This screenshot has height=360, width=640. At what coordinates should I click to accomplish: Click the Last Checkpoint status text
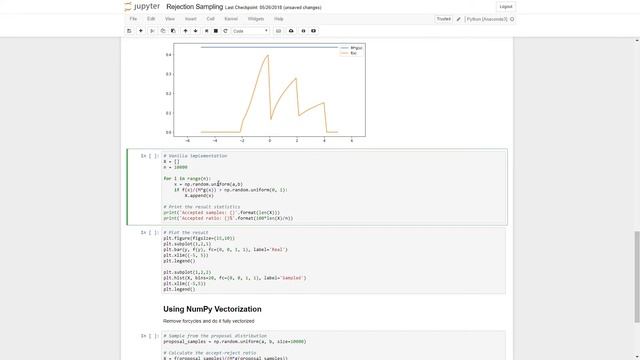point(273,7)
